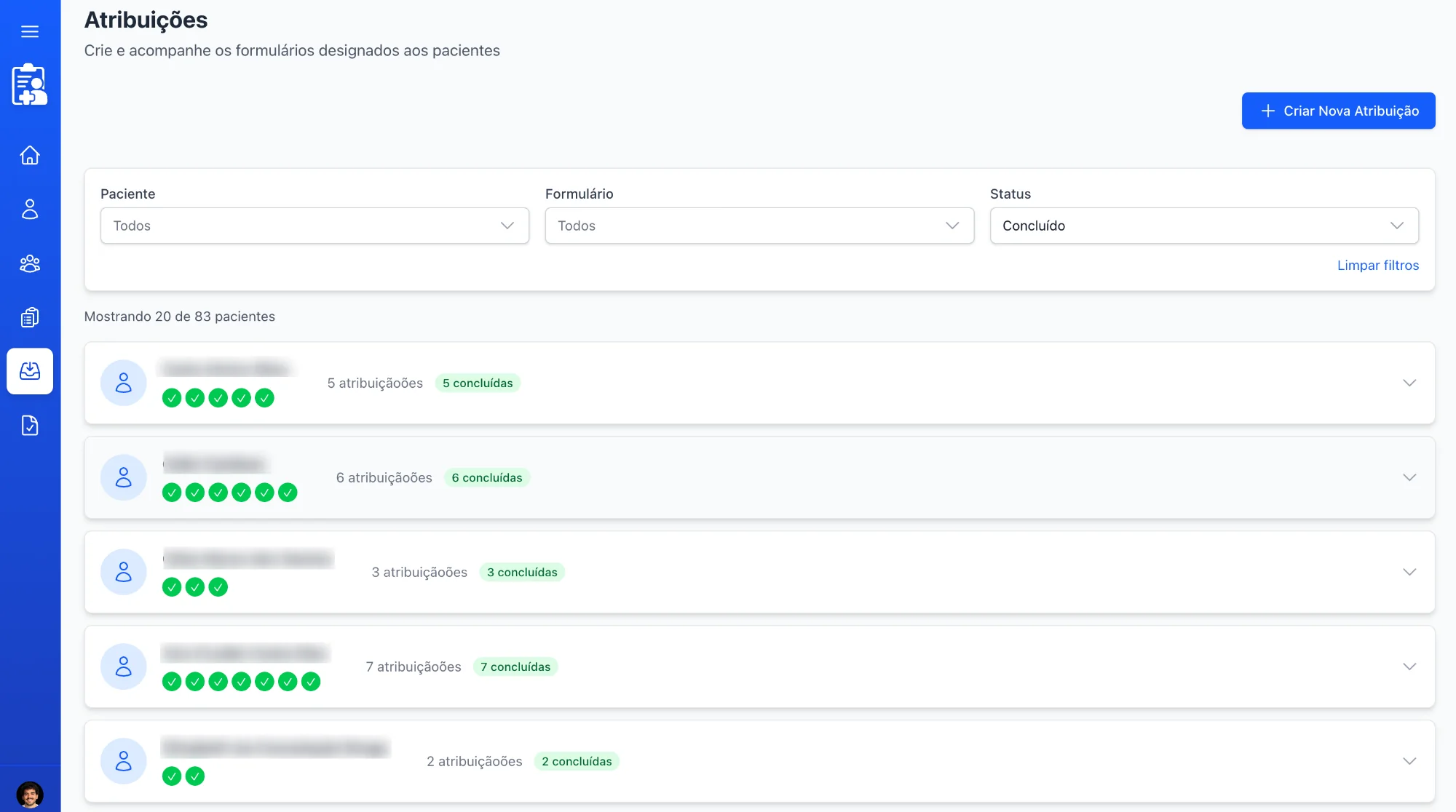
Task: Select the patients group icon in sidebar
Action: click(30, 263)
